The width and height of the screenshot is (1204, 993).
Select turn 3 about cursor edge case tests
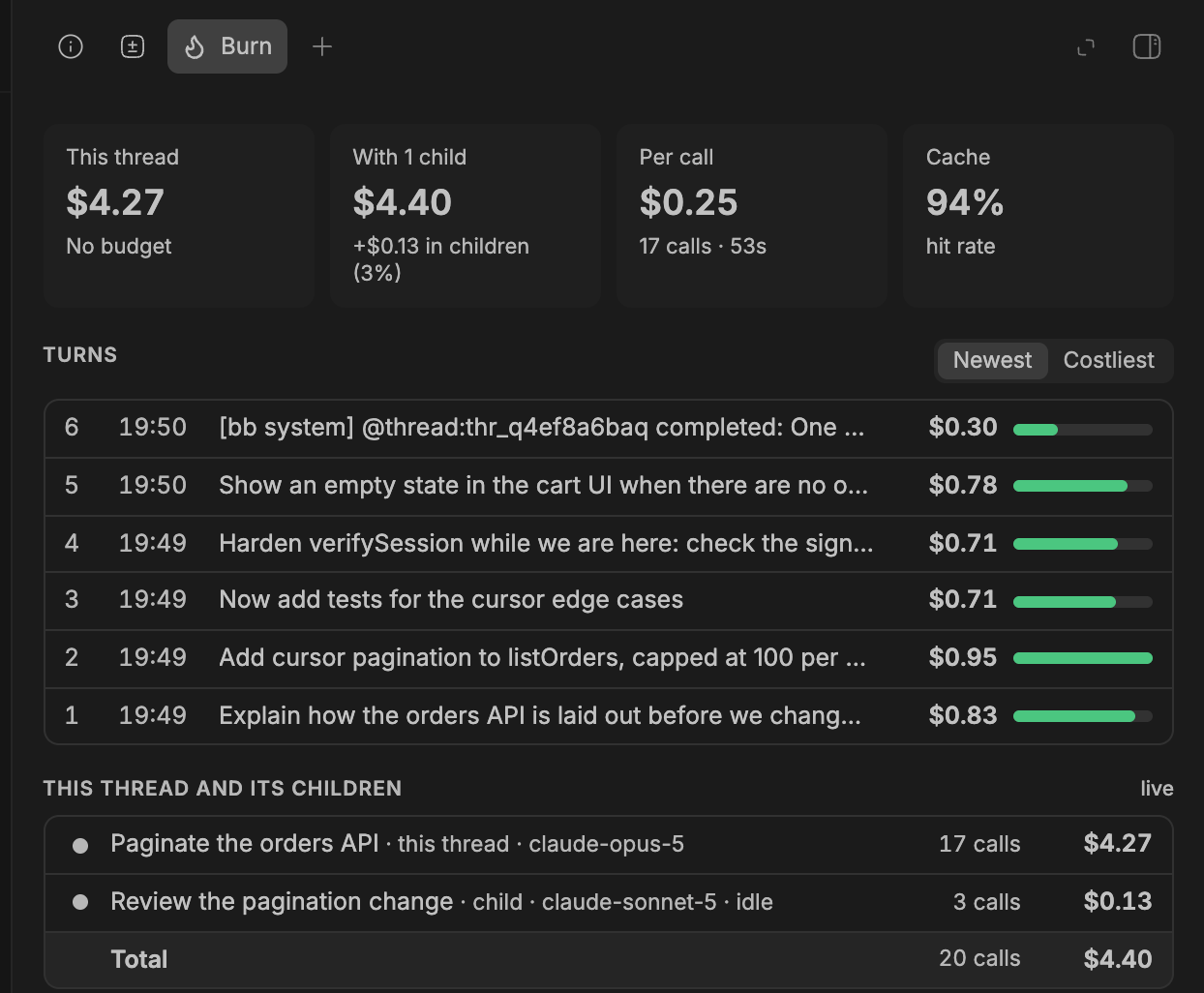pyautogui.click(x=609, y=600)
